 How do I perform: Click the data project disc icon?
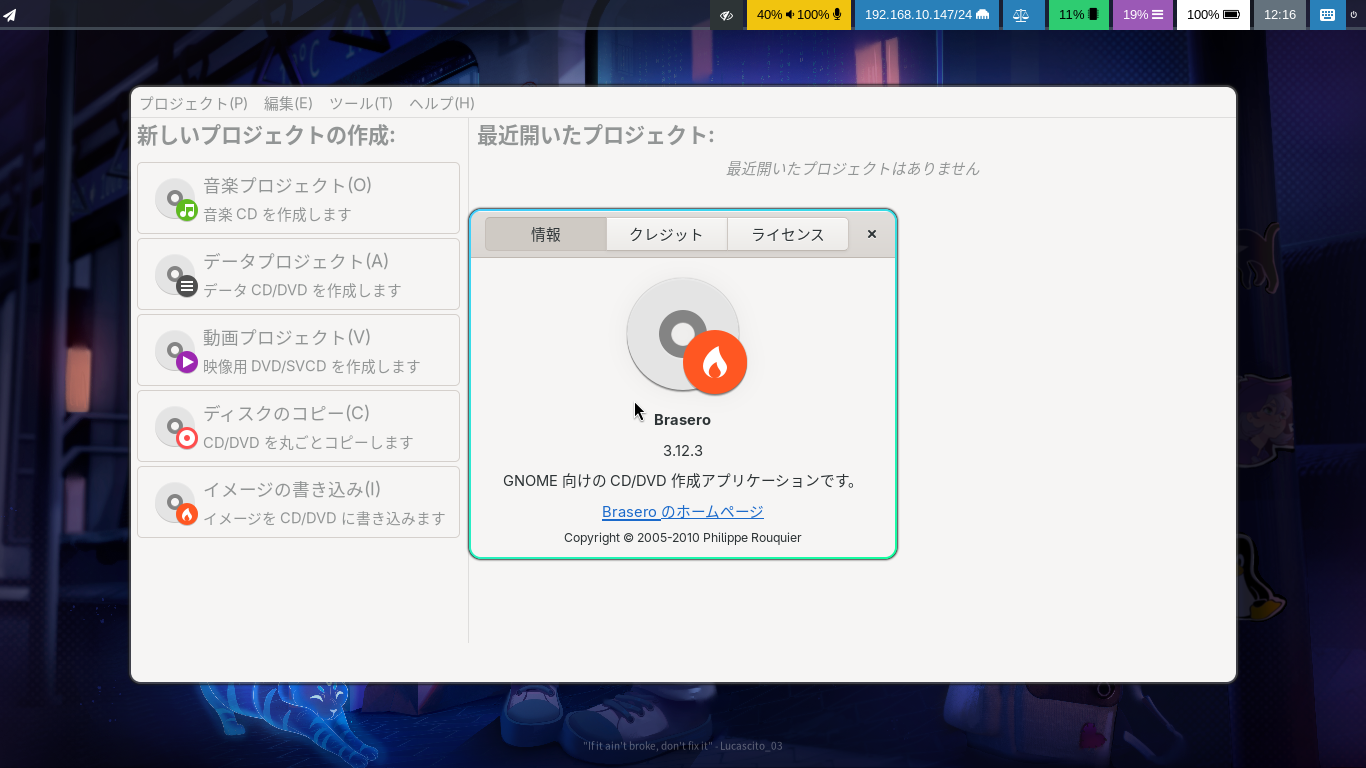(x=176, y=275)
